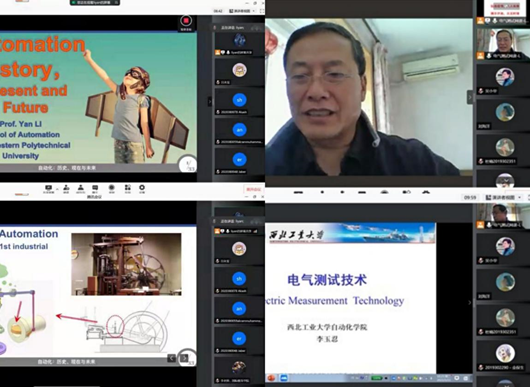530x387 pixels.
Task: Collapse participant panel arrow beside speaker's video
Action: pyautogui.click(x=470, y=97)
